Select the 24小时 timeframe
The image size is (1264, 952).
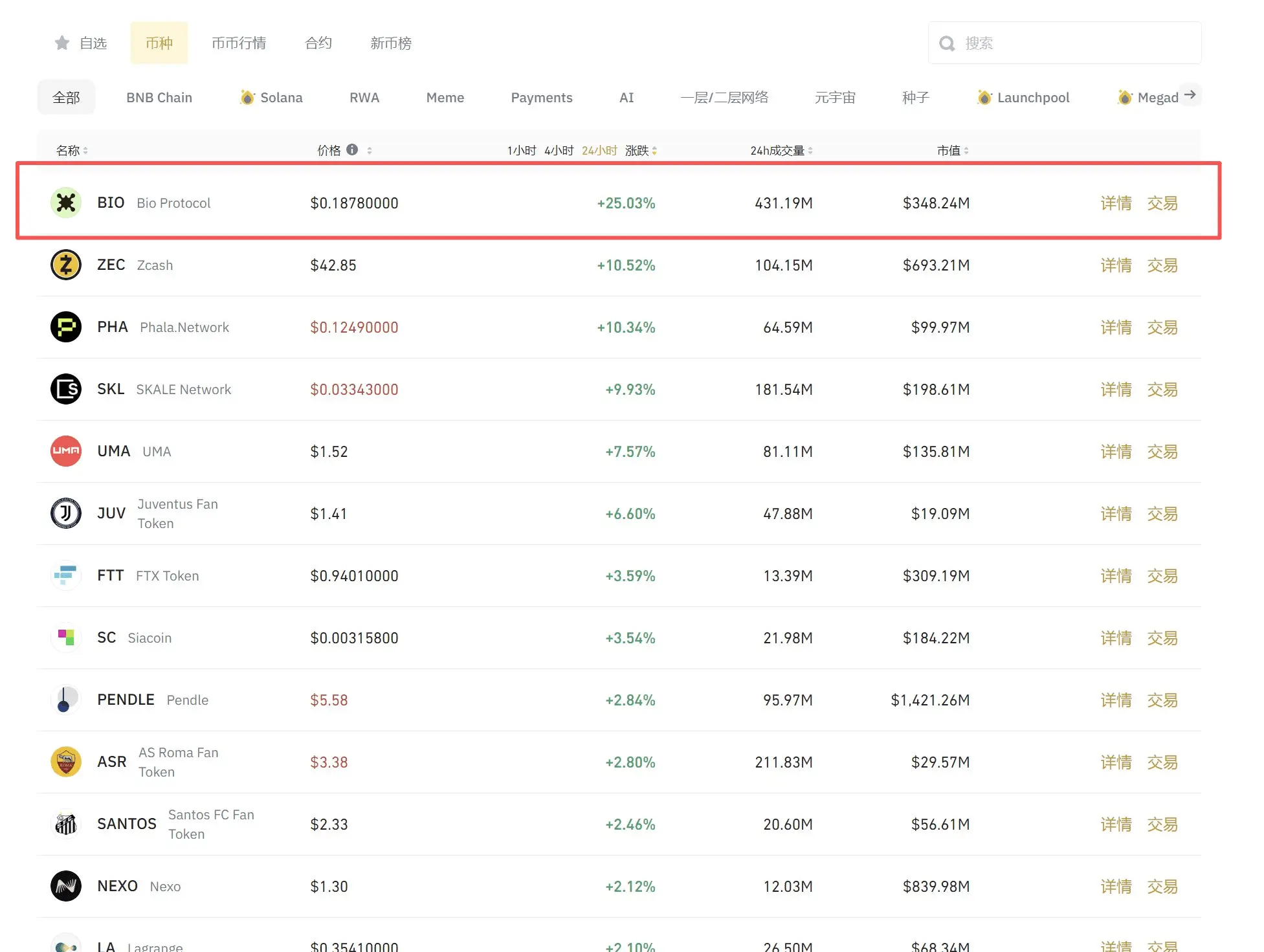(599, 150)
